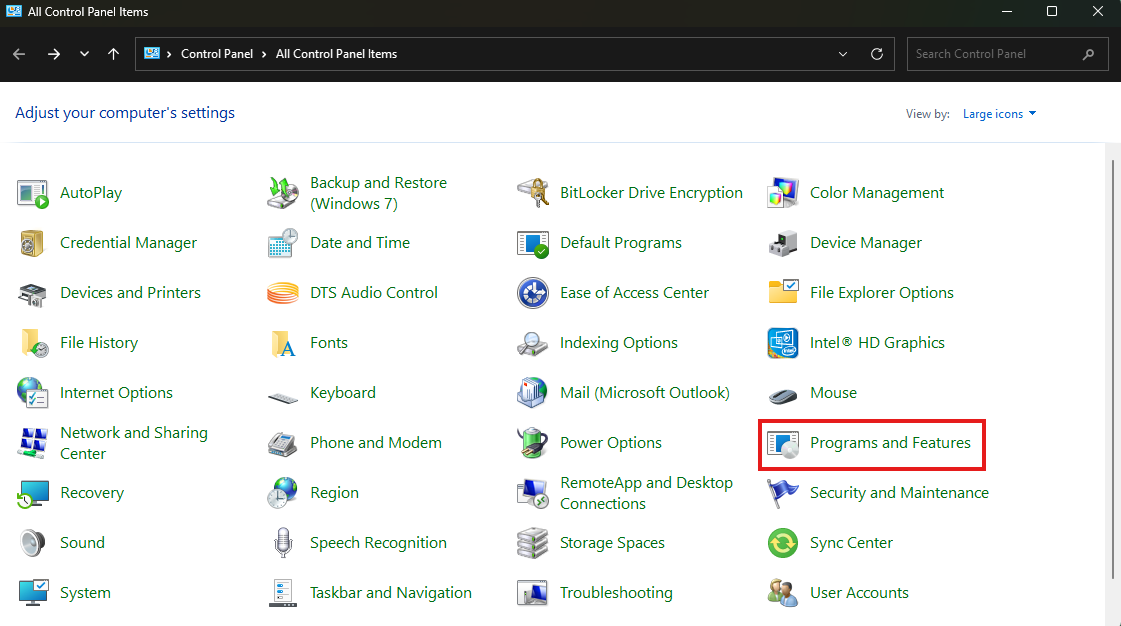Open BitLocker Drive Encryption icon
This screenshot has width=1121, height=626.
[533, 193]
